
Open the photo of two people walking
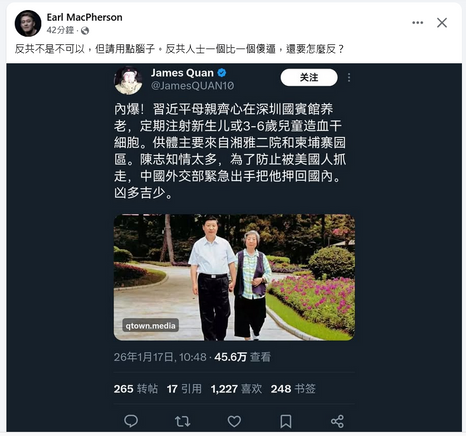click(234, 277)
